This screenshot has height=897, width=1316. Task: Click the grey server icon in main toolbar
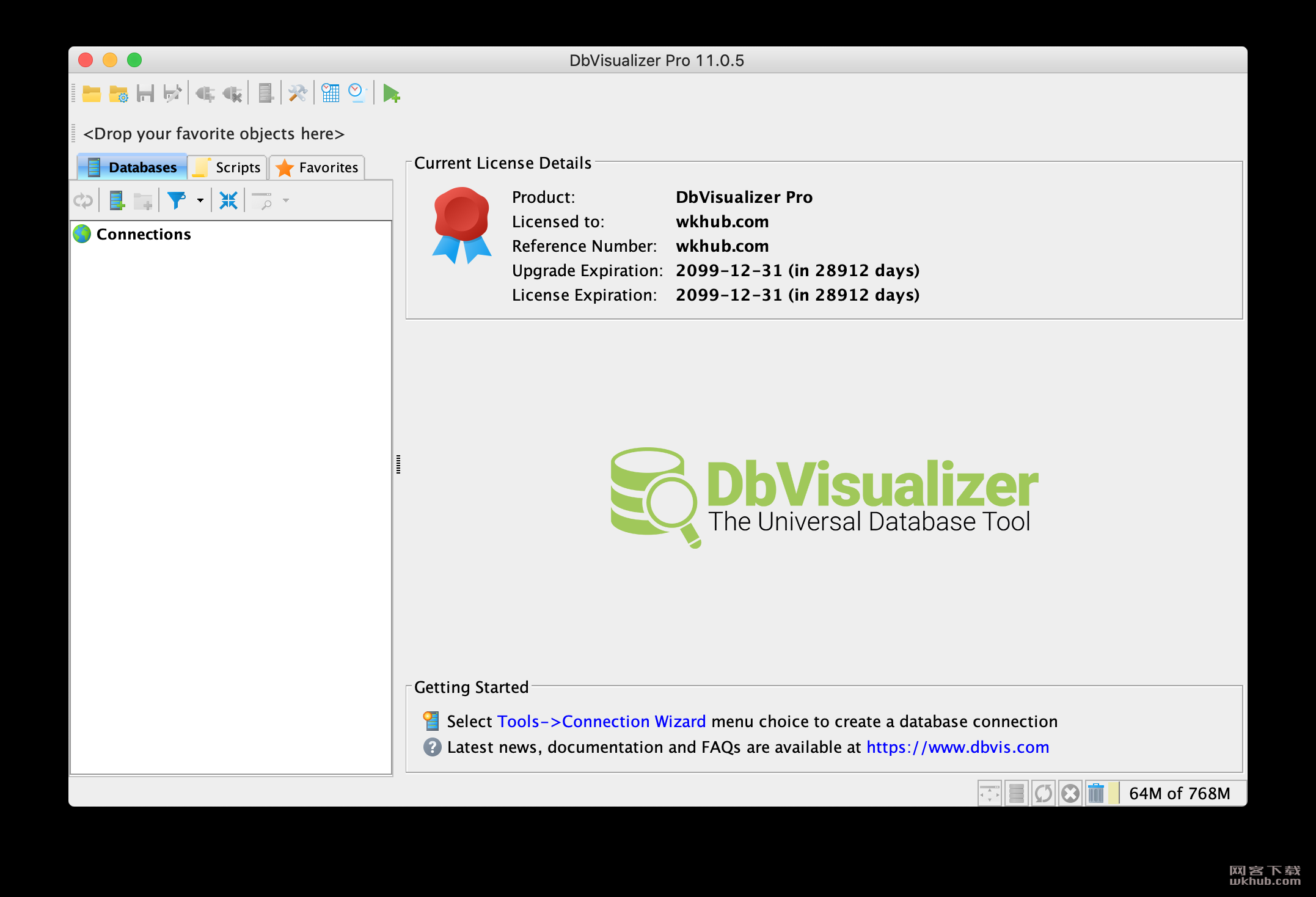pyautogui.click(x=265, y=93)
